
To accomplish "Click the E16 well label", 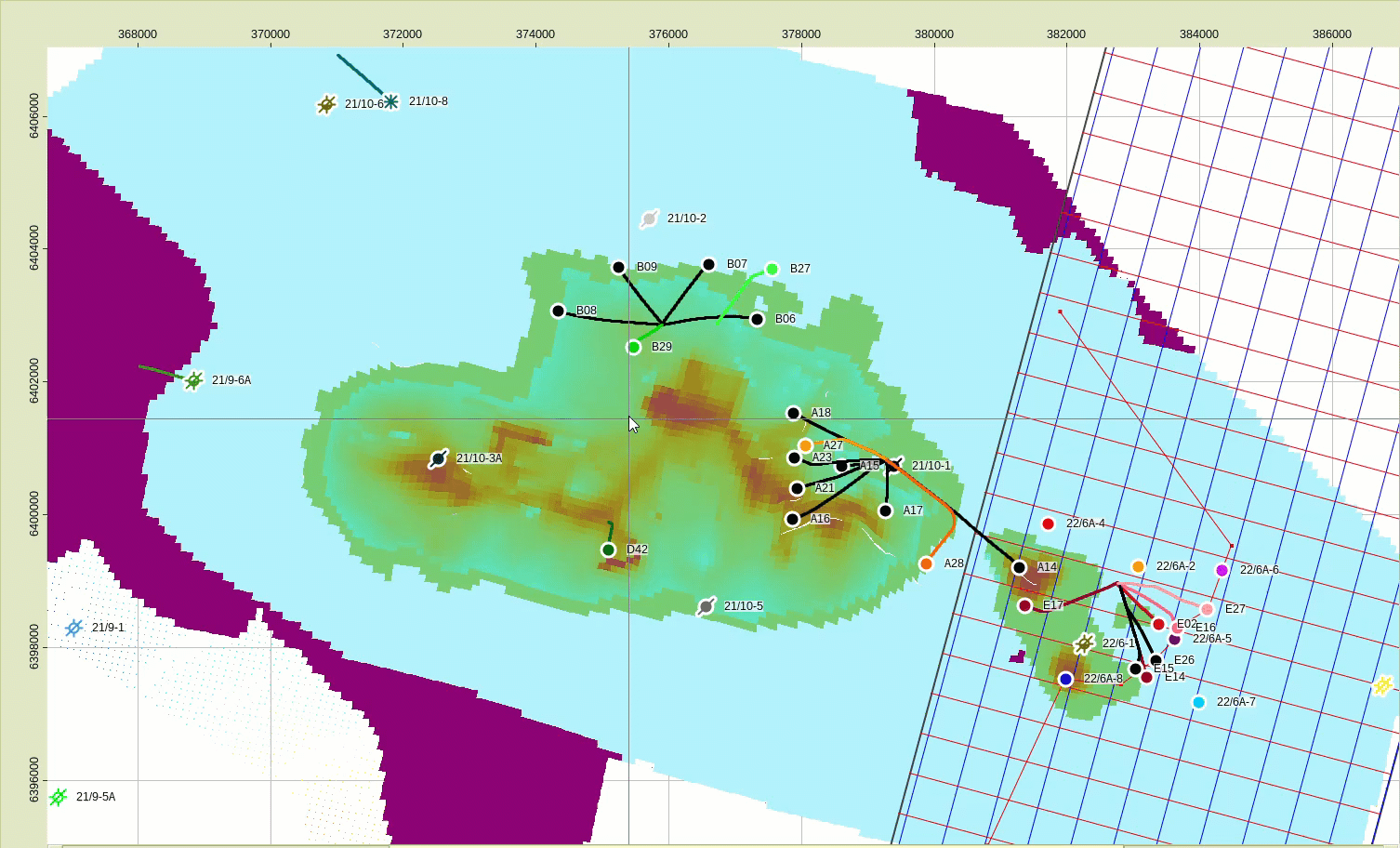I will (1206, 629).
